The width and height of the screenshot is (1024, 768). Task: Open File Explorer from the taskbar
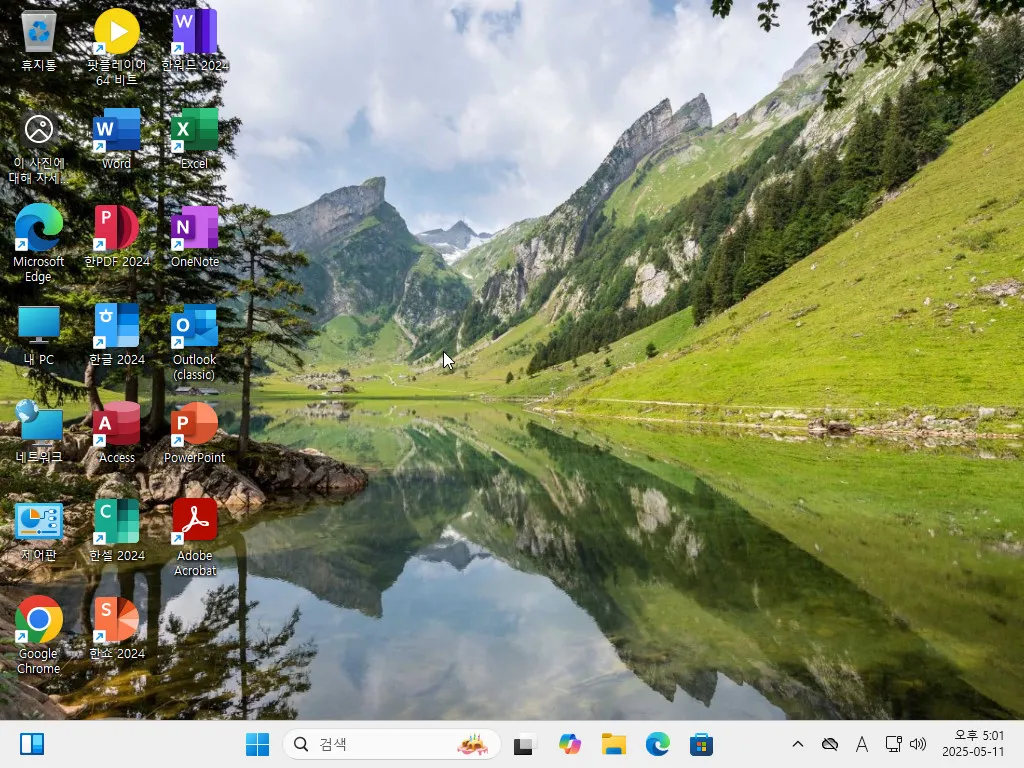[613, 745]
